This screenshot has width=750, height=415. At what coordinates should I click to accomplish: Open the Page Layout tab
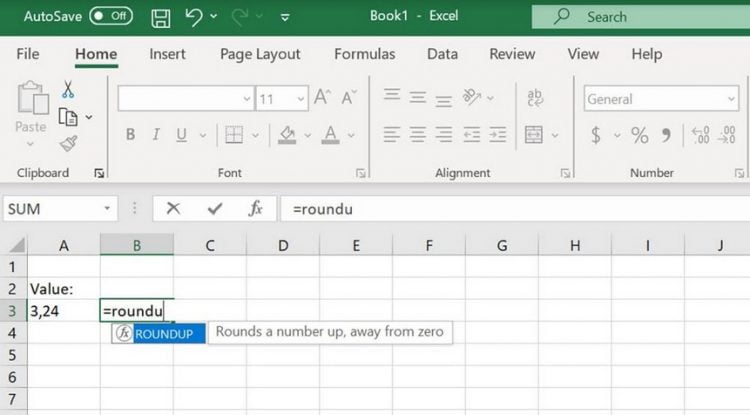click(260, 55)
